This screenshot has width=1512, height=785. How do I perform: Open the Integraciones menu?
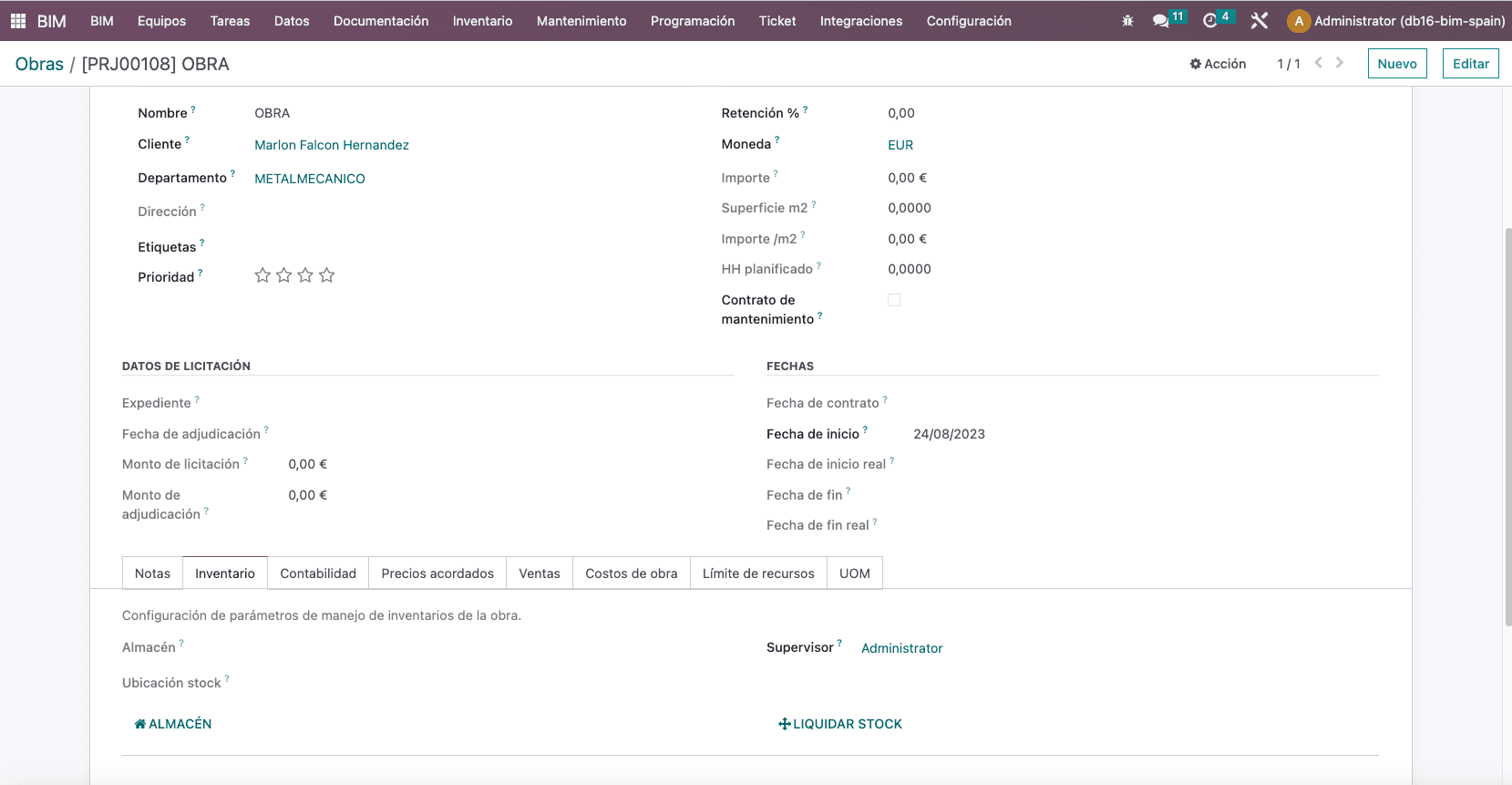point(861,20)
